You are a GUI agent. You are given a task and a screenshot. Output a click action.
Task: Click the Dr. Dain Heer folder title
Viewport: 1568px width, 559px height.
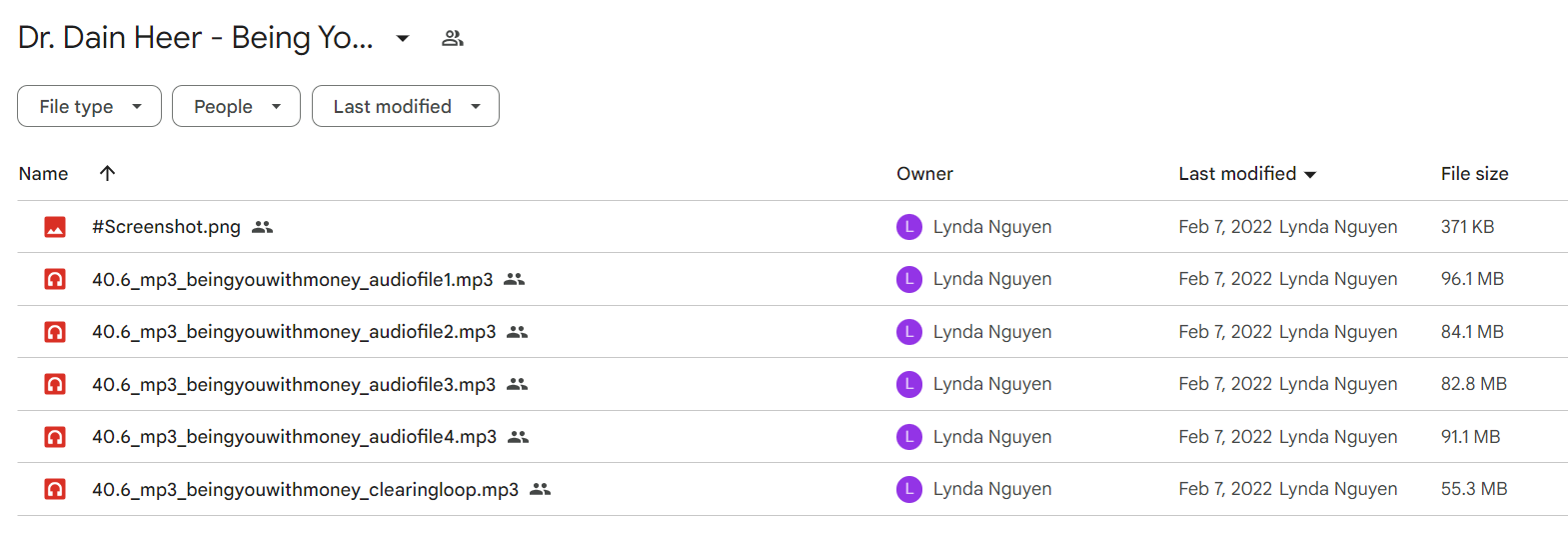coord(196,38)
